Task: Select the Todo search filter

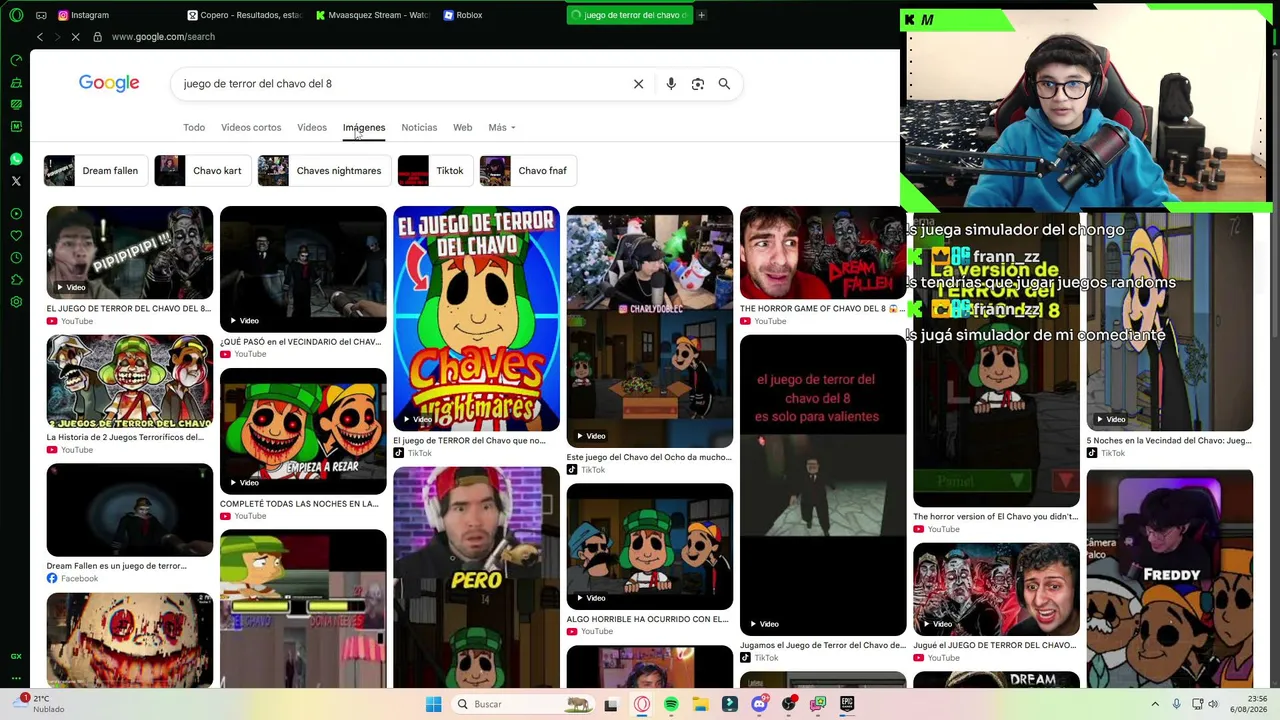Action: 194,127
